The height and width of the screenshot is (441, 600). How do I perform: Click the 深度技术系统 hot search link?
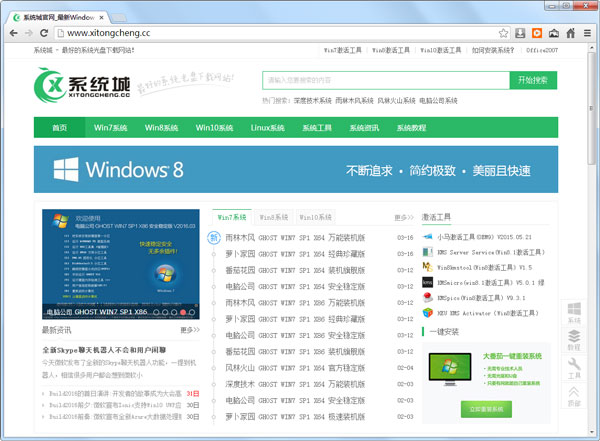[313, 101]
